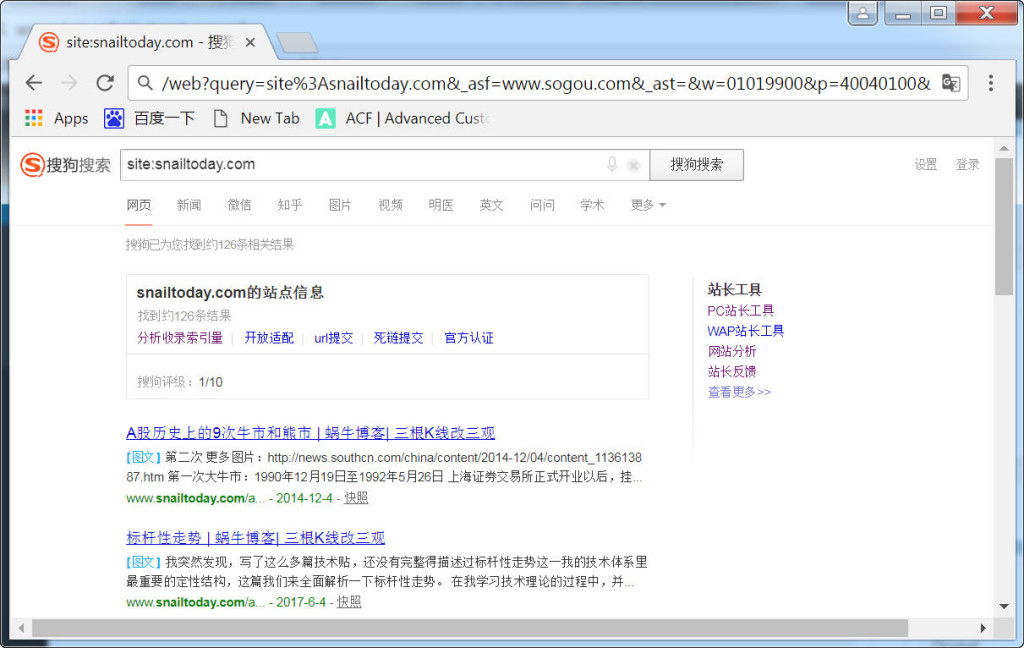Click the 搜狗已为您找到约126条相关结果 text

click(210, 245)
